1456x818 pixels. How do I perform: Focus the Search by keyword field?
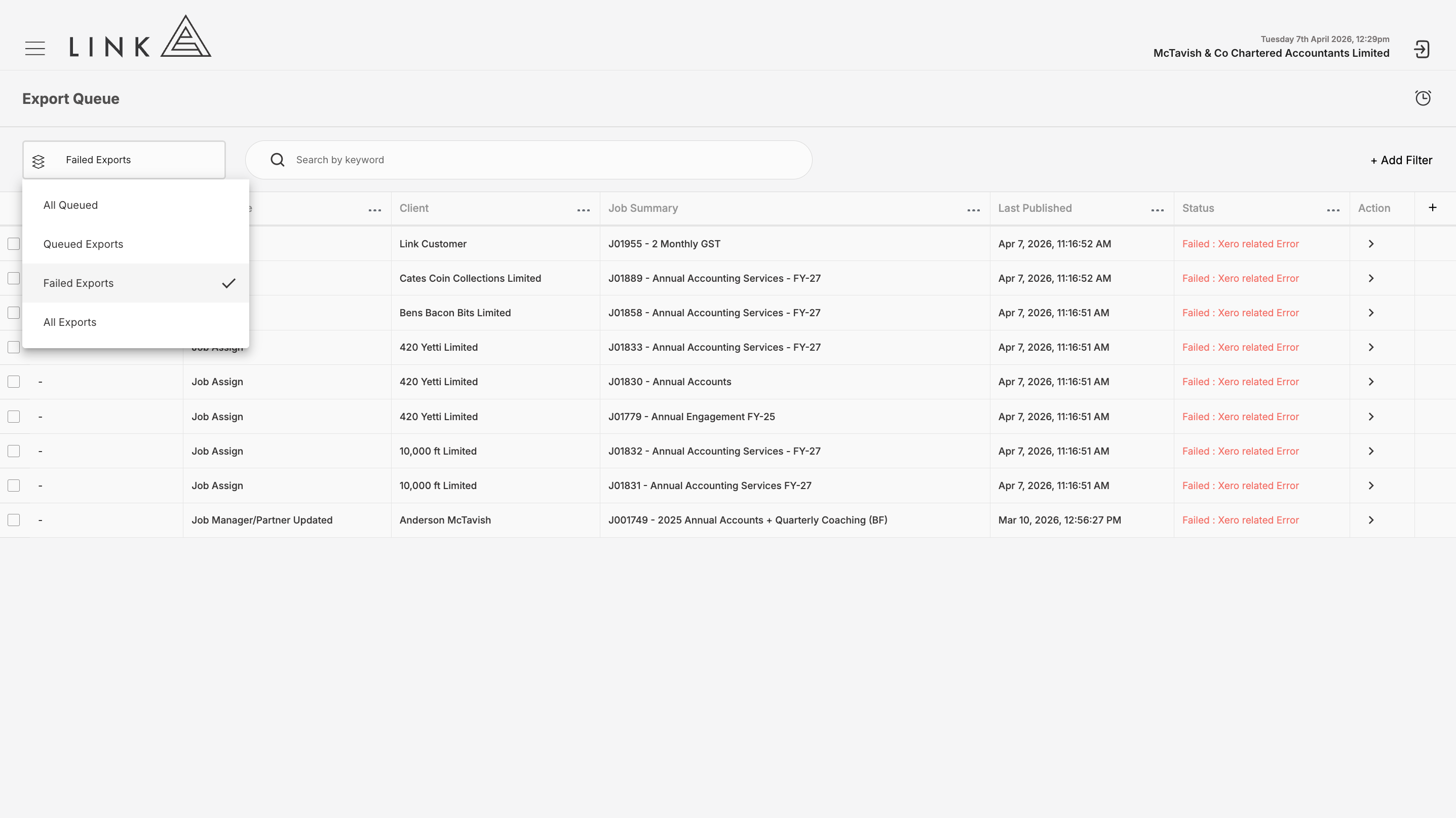tap(528, 160)
